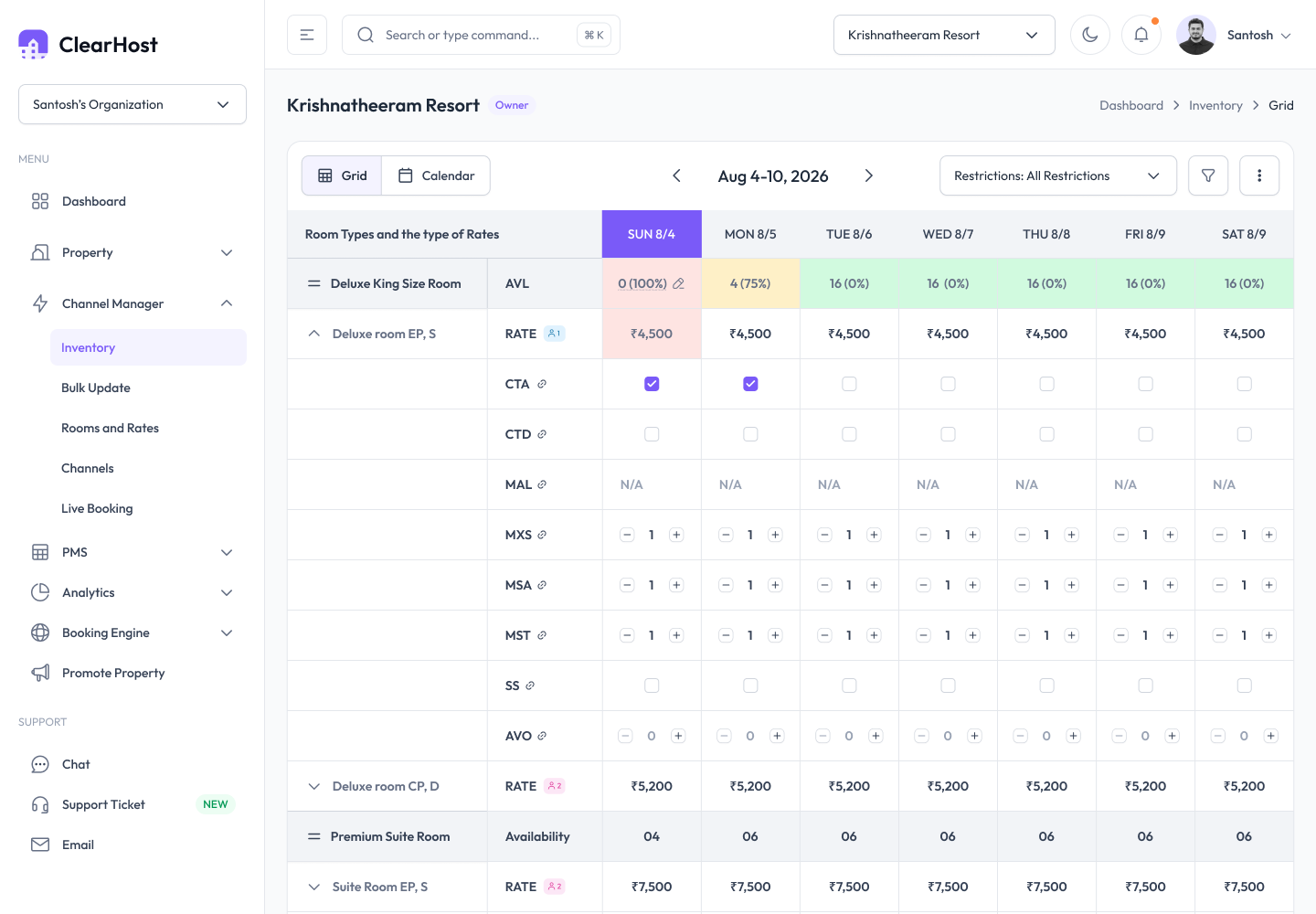Image resolution: width=1316 pixels, height=914 pixels.
Task: Click the link icon next to MSA
Action: click(x=542, y=585)
